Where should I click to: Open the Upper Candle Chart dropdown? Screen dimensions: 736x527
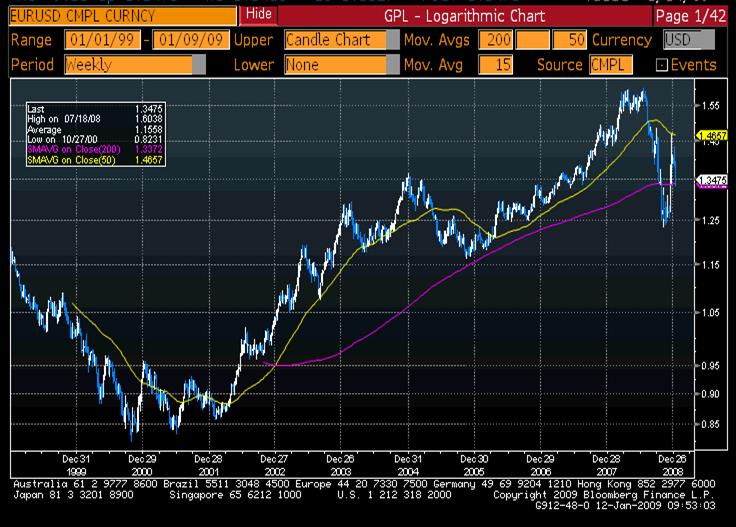336,41
